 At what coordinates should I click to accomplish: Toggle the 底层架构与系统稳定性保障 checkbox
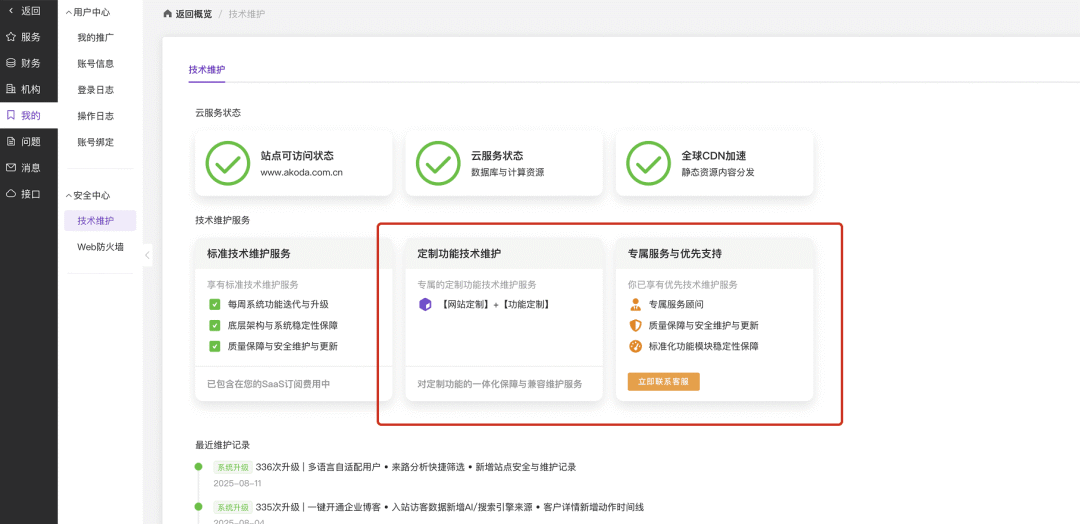(214, 325)
